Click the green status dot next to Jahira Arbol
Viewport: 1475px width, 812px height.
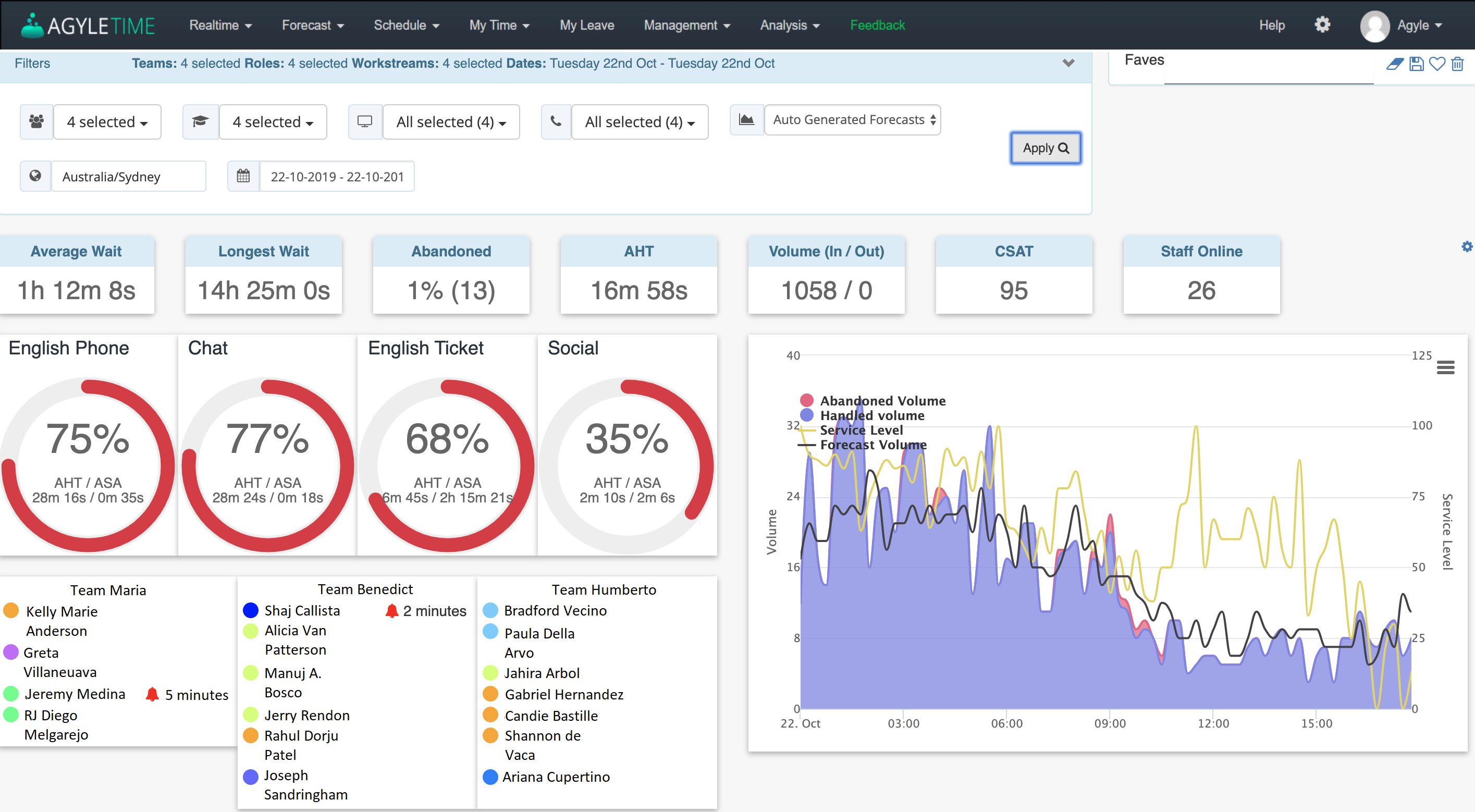tap(491, 673)
